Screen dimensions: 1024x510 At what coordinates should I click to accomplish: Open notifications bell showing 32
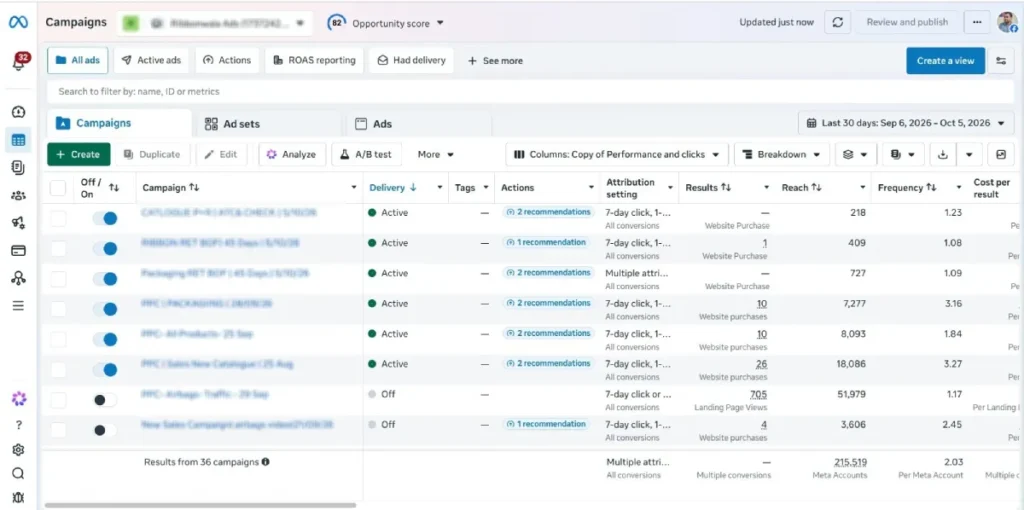click(19, 61)
